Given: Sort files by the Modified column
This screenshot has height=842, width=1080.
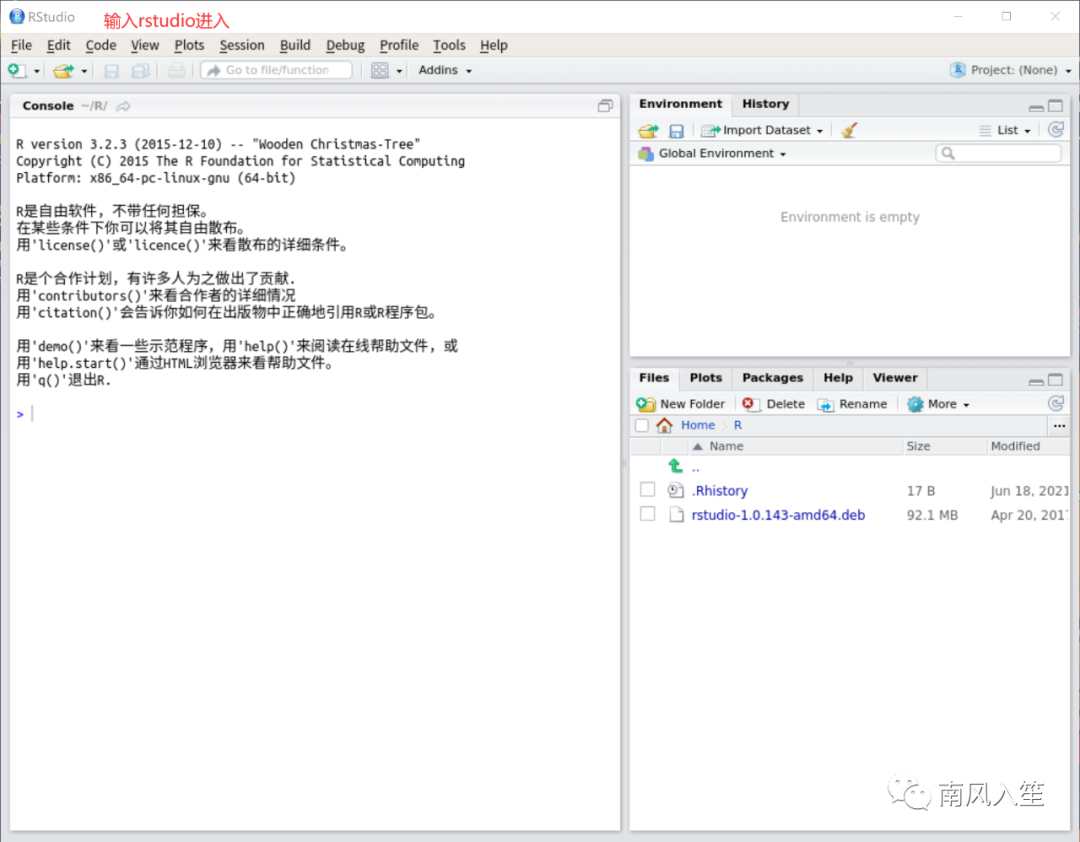Looking at the screenshot, I should [x=1028, y=446].
